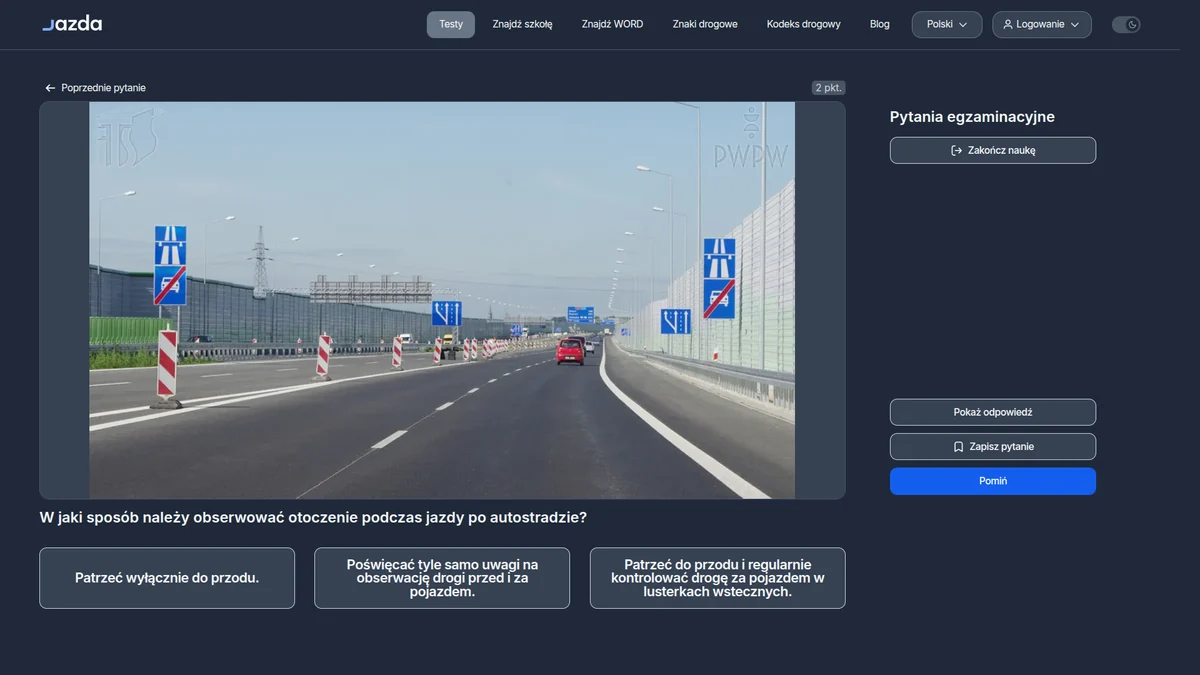The width and height of the screenshot is (1200, 675).
Task: Go back via Poprzednie pytanie link
Action: [x=95, y=88]
